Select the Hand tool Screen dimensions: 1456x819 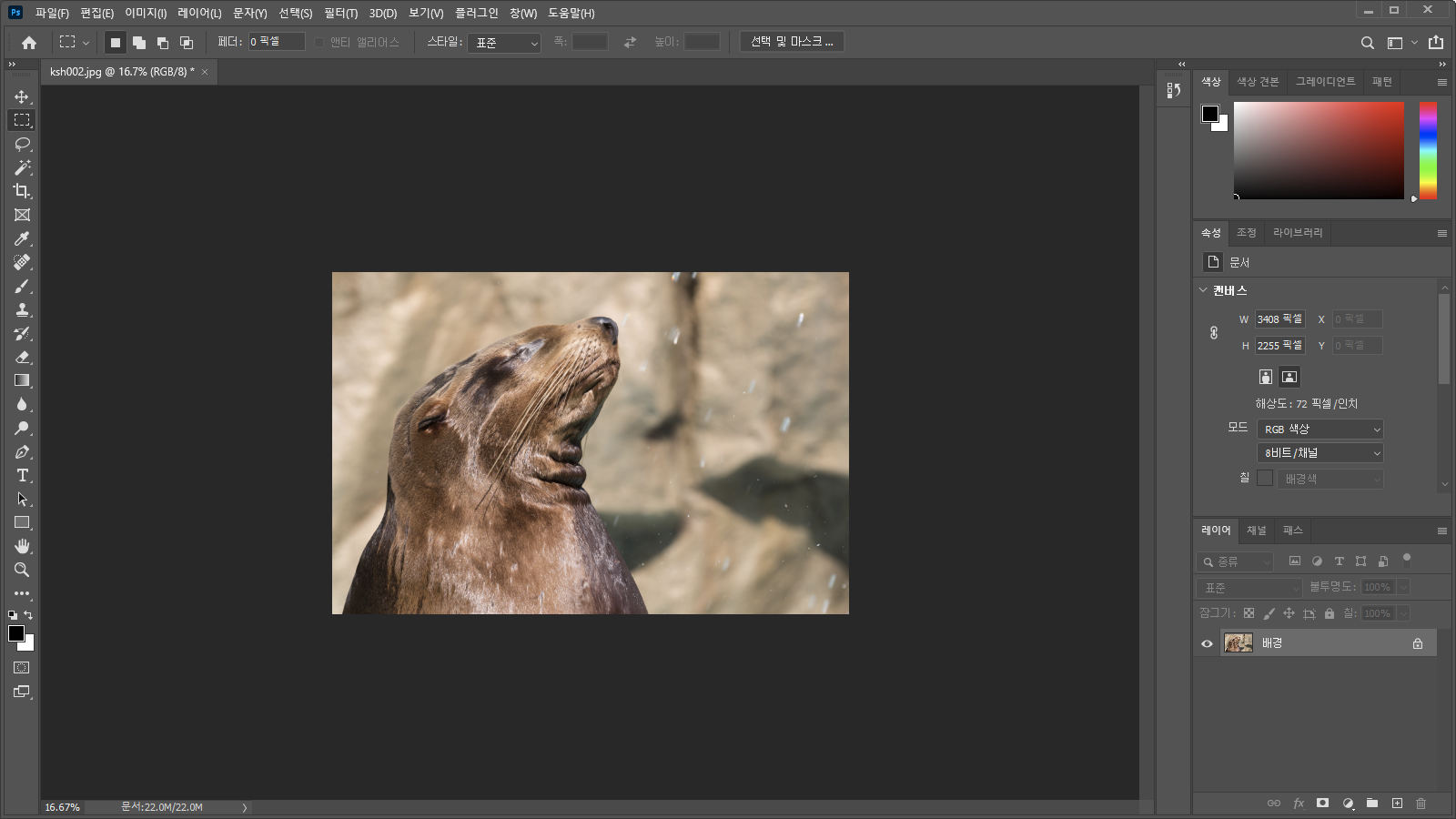click(x=22, y=546)
